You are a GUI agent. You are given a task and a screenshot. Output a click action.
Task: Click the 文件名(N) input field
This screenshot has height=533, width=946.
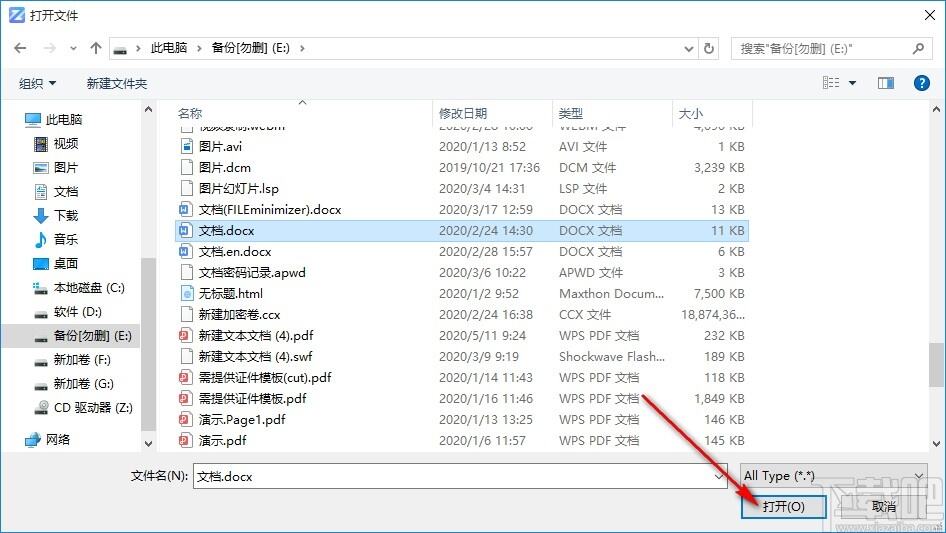460,476
